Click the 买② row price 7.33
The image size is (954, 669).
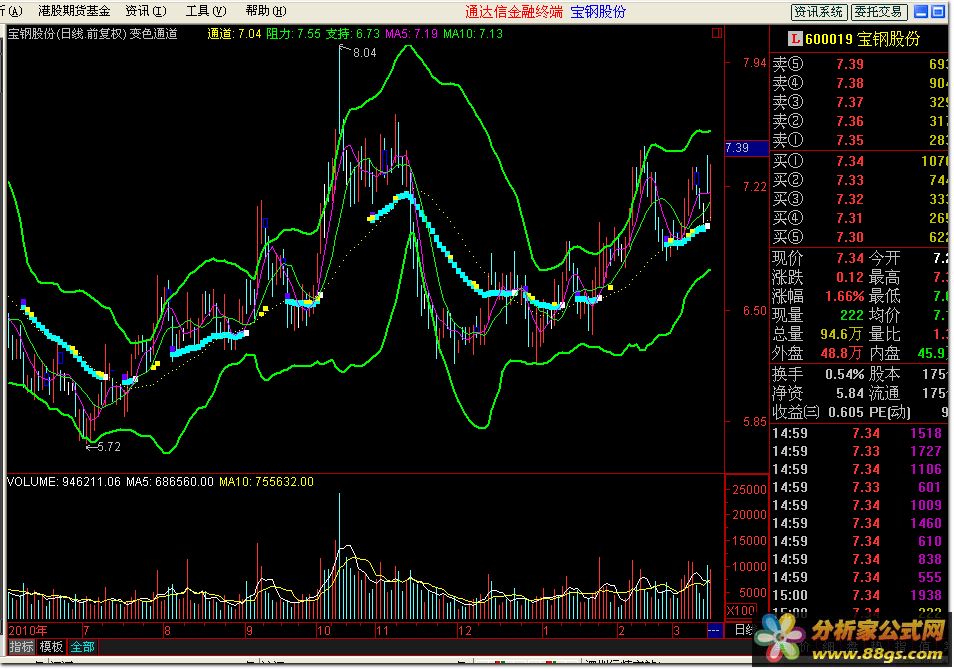point(850,180)
